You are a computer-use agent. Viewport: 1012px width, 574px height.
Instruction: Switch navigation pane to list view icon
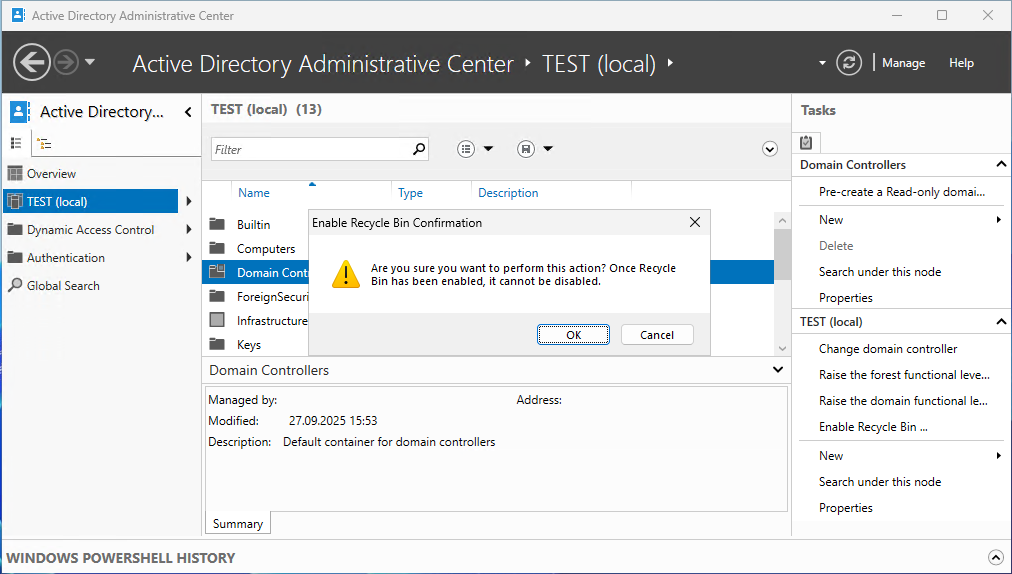click(x=16, y=143)
